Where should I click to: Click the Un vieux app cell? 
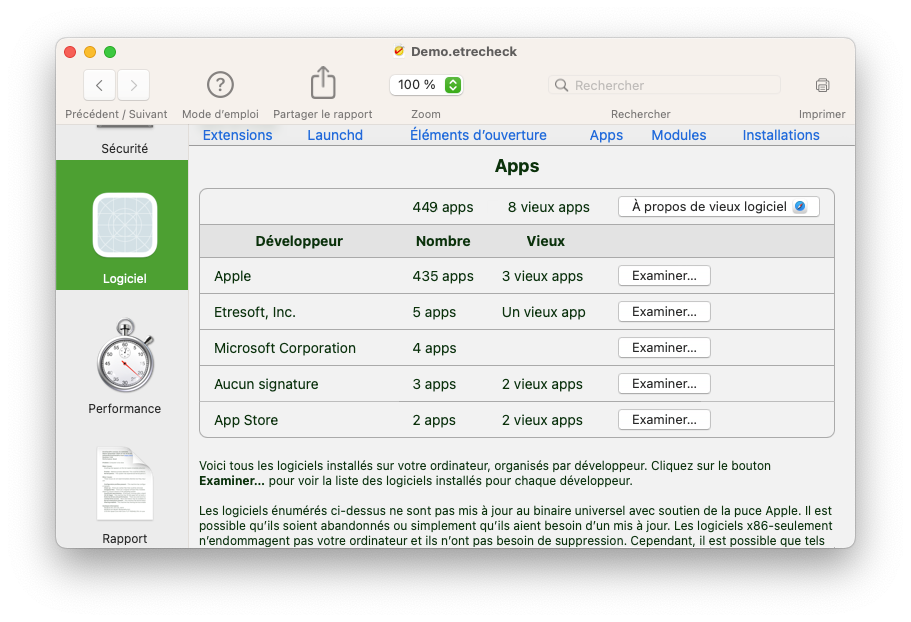pyautogui.click(x=544, y=312)
